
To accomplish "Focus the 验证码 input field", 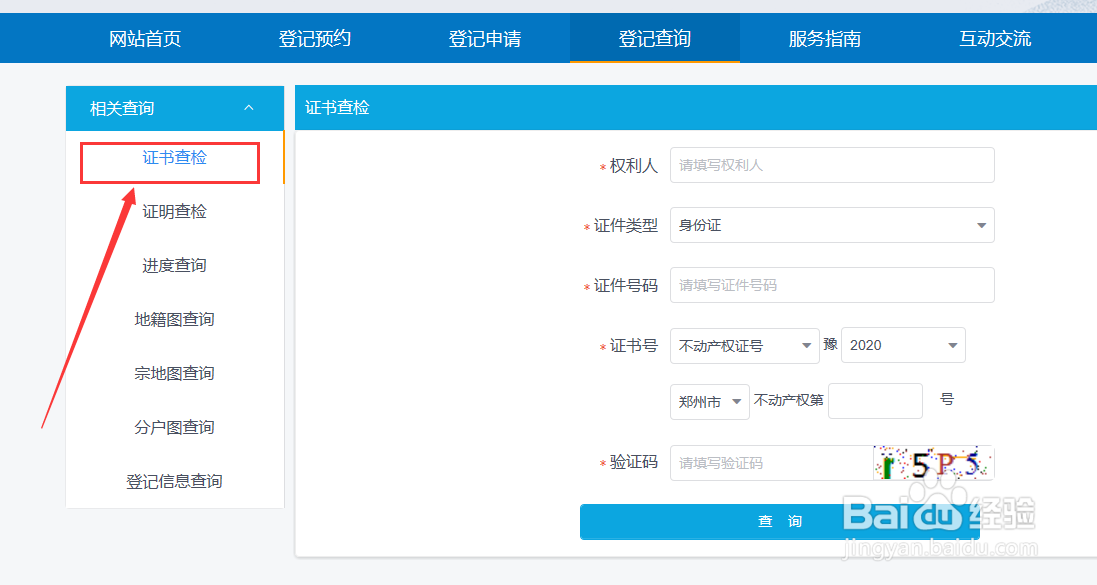I will click(x=771, y=463).
